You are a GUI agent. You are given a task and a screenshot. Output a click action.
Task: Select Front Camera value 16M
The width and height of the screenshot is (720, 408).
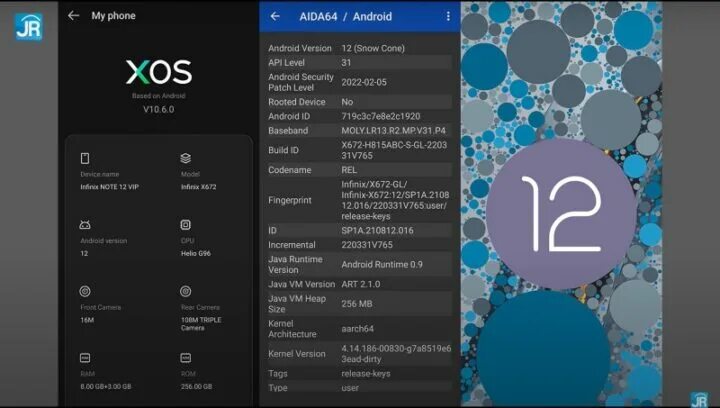coord(87,320)
